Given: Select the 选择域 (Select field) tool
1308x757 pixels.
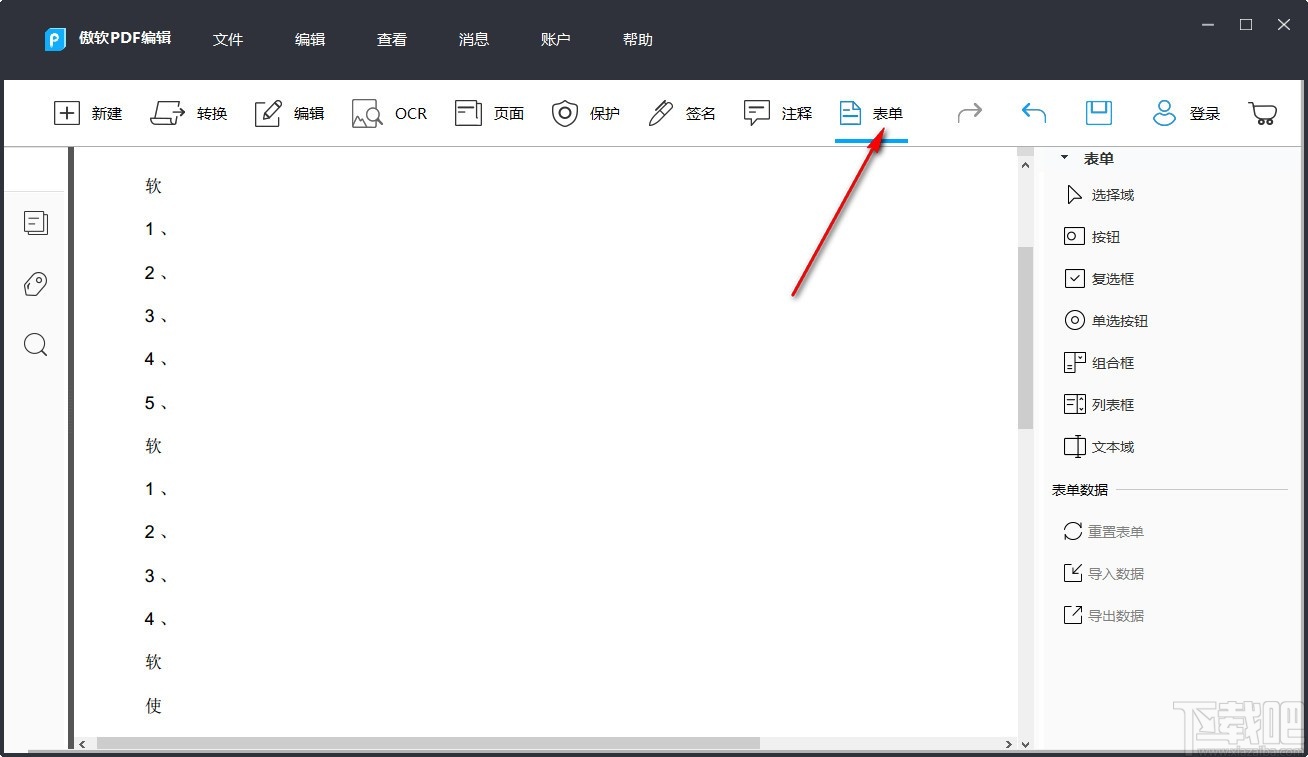Looking at the screenshot, I should (1099, 195).
